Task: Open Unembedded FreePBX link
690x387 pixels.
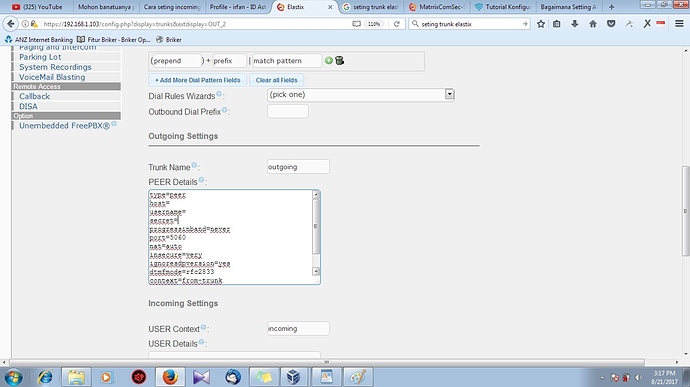Action: (x=64, y=126)
